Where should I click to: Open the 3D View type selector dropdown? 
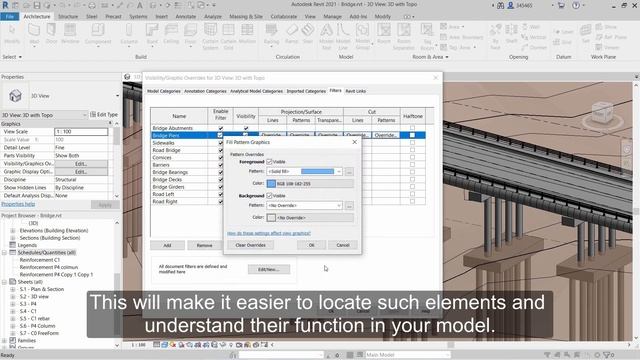(118, 96)
